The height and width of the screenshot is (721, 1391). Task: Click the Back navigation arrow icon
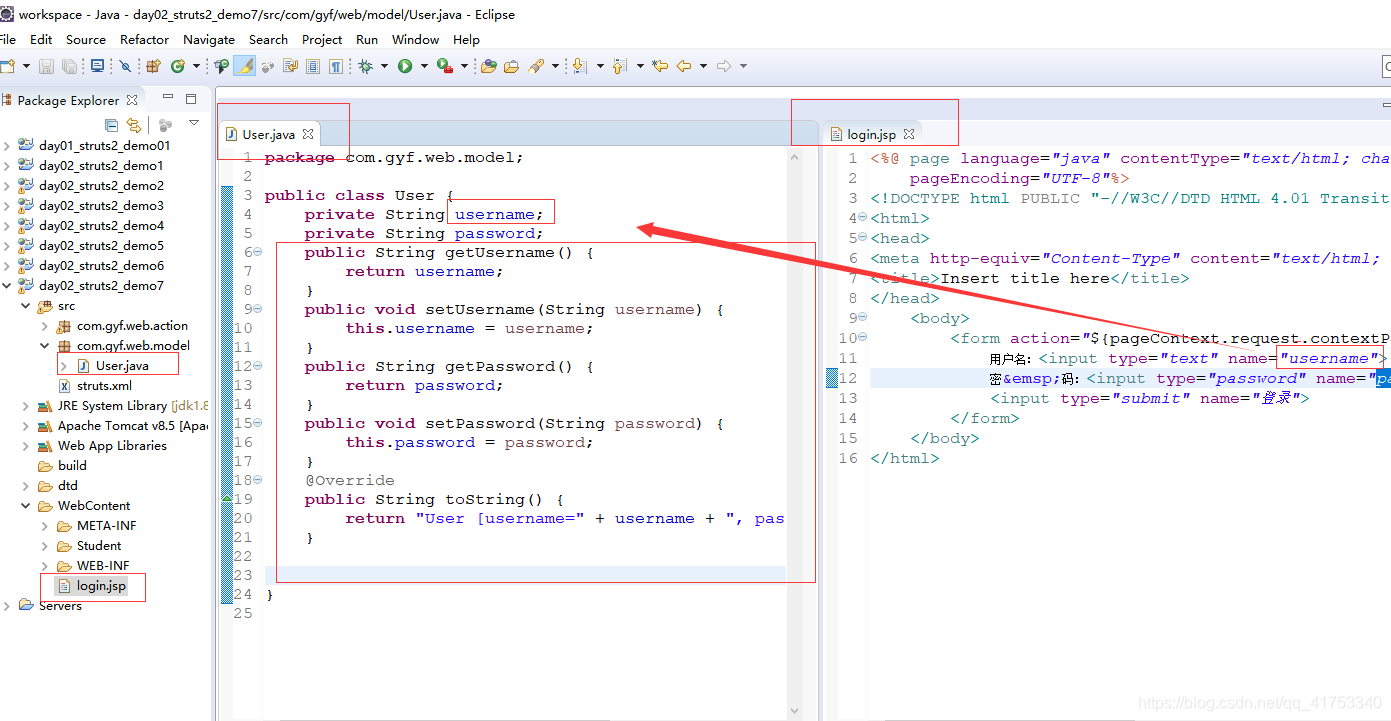684,66
